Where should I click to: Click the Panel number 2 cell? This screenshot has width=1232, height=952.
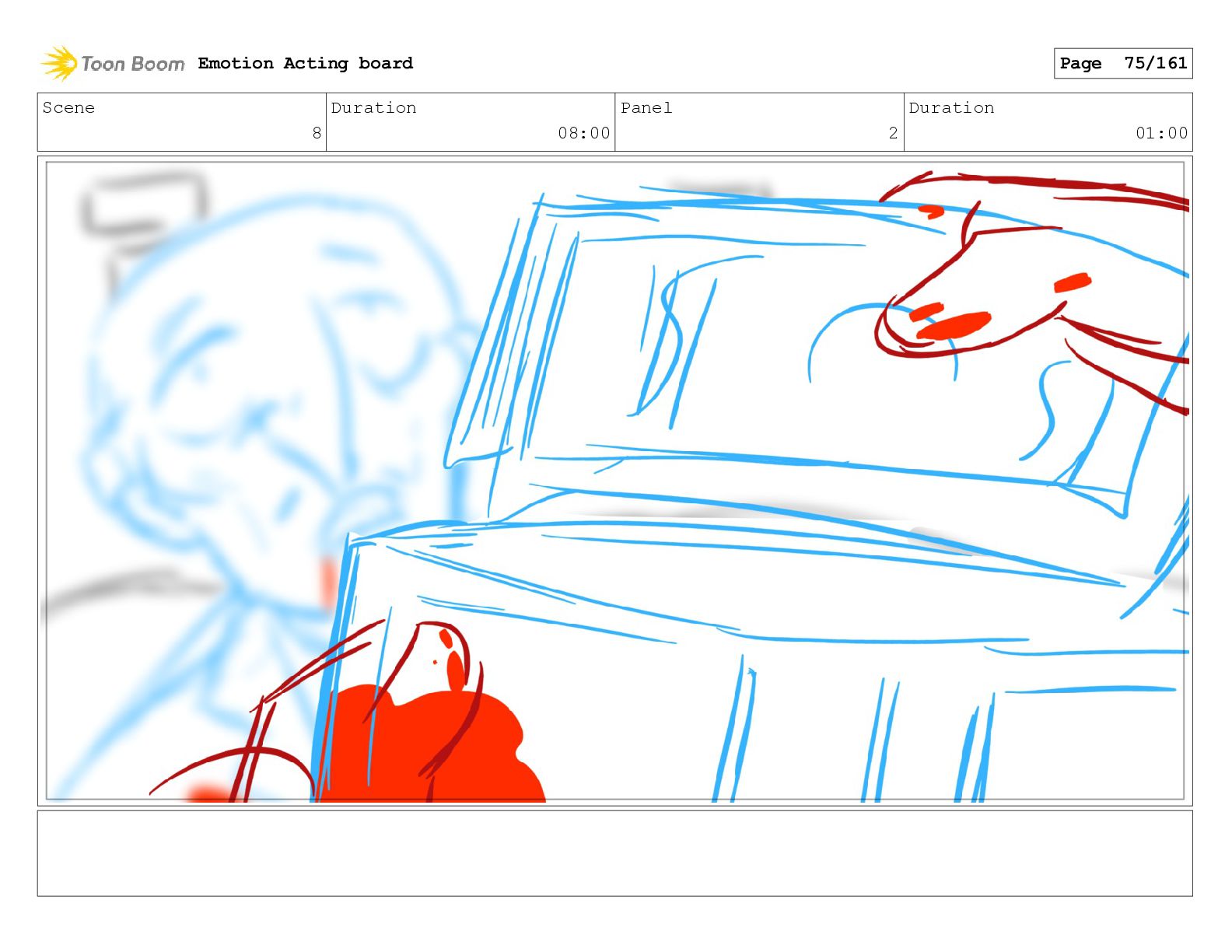759,122
